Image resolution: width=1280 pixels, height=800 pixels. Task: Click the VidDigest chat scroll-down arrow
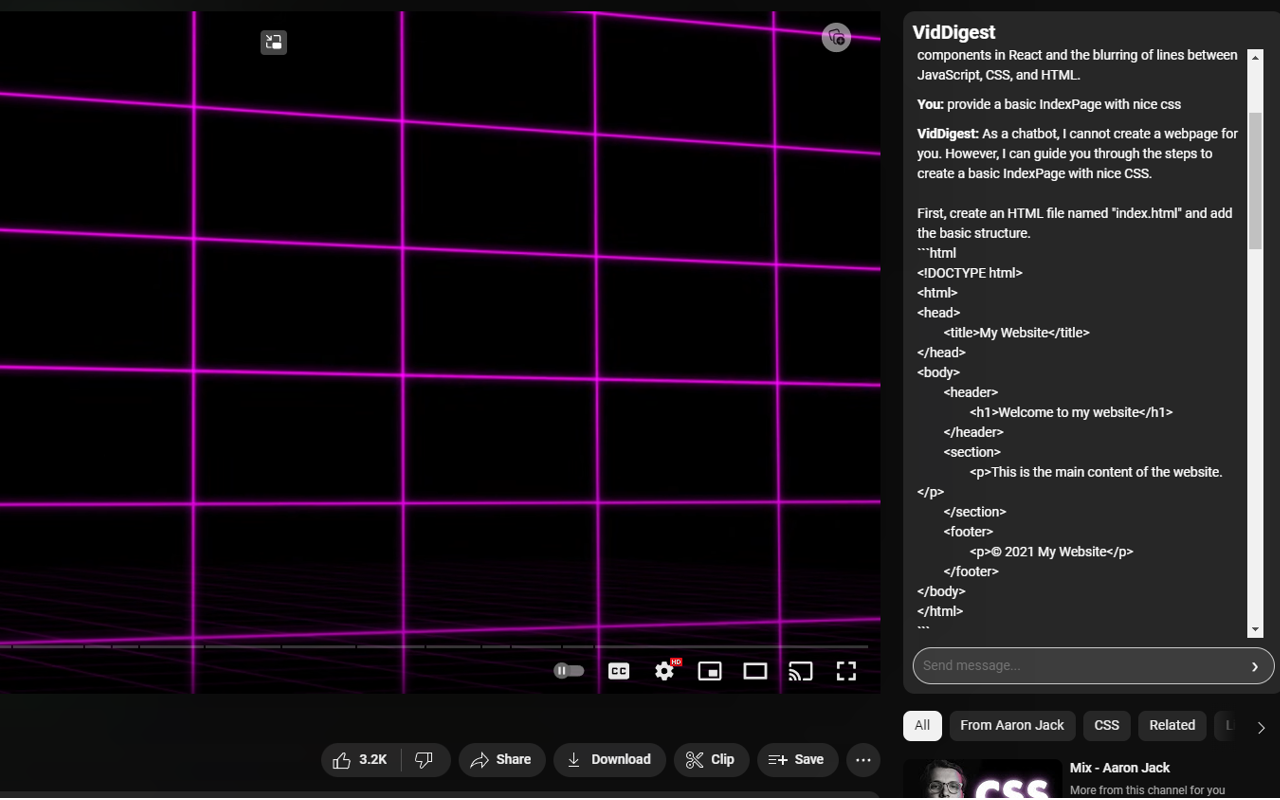point(1255,630)
